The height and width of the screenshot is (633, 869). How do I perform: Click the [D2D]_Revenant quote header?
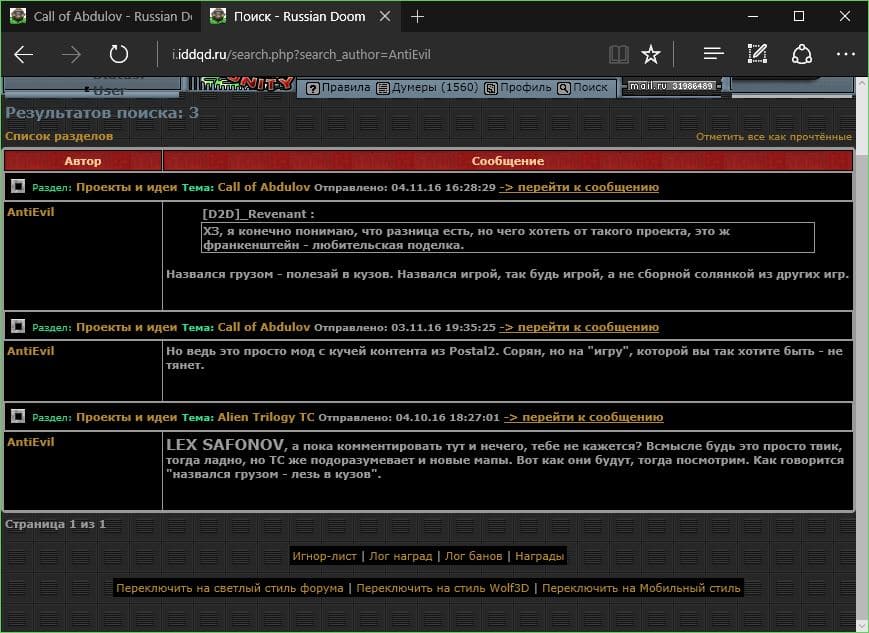pos(258,214)
